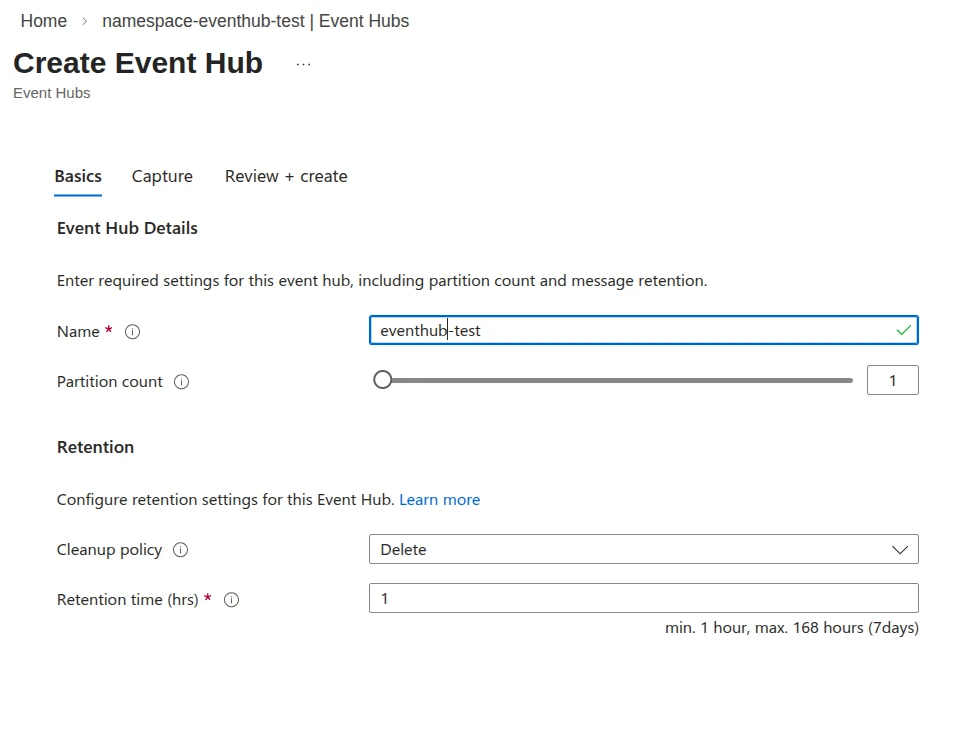Click the middle of the Partition count track

(615, 380)
